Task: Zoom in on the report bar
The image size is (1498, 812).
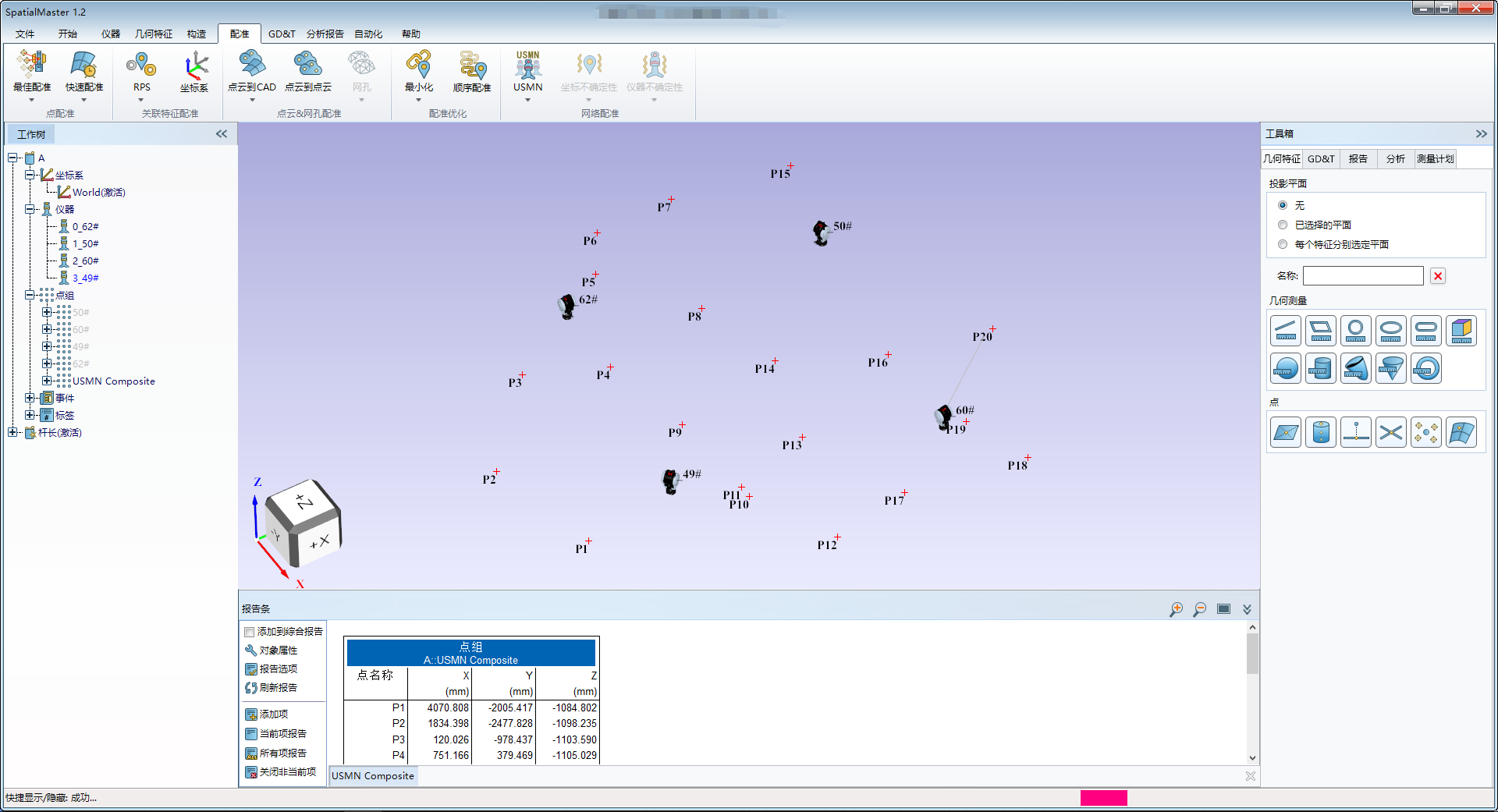Action: pyautogui.click(x=1176, y=609)
